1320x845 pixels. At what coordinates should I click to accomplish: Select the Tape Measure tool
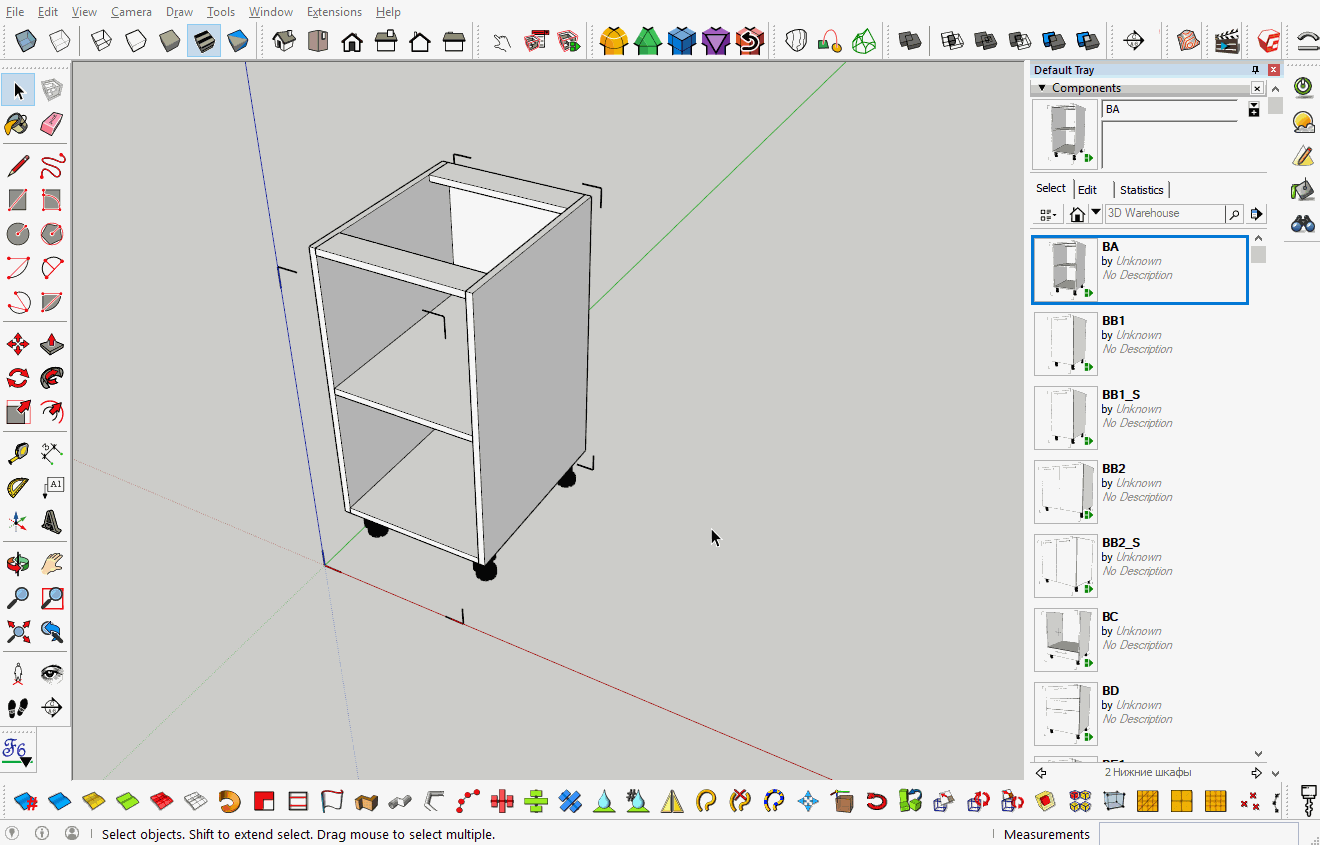click(18, 453)
